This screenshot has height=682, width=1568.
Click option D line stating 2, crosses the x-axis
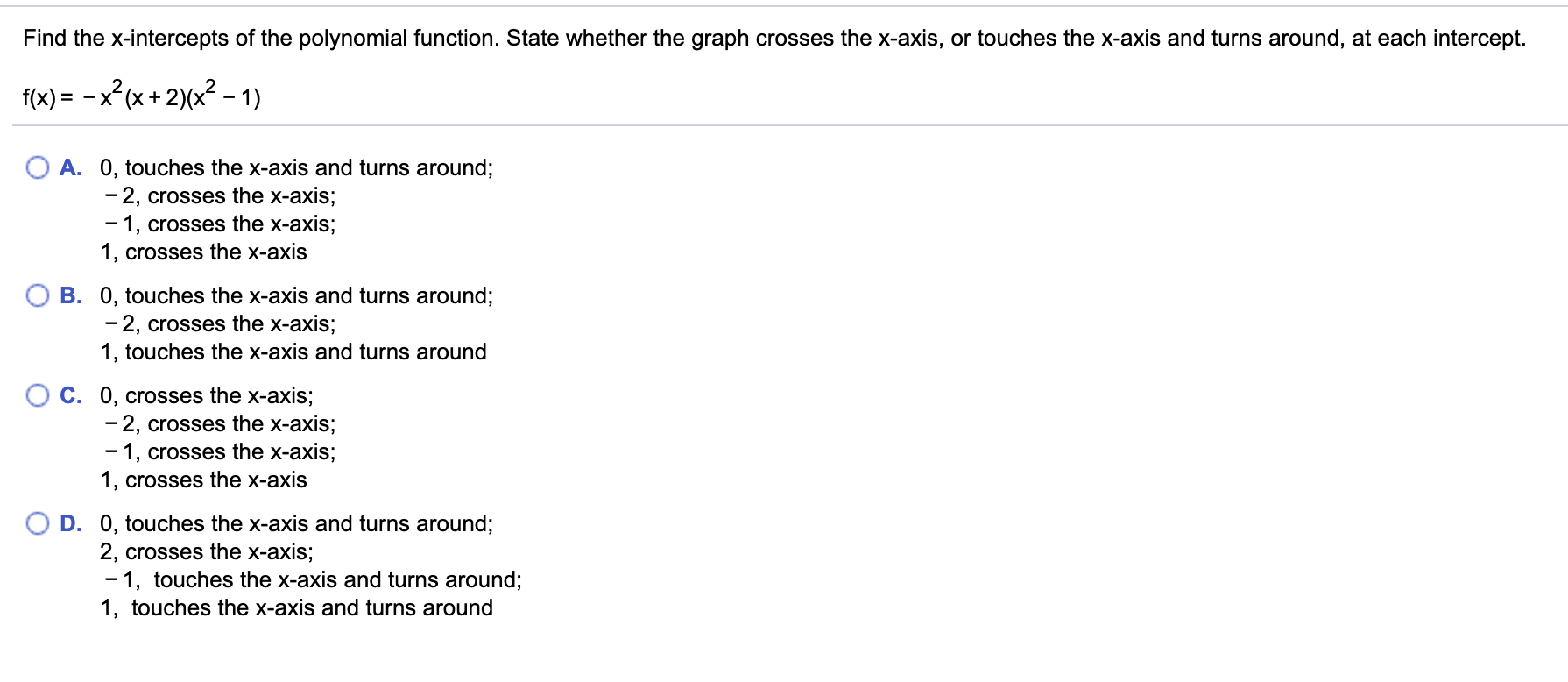pyautogui.click(x=206, y=551)
